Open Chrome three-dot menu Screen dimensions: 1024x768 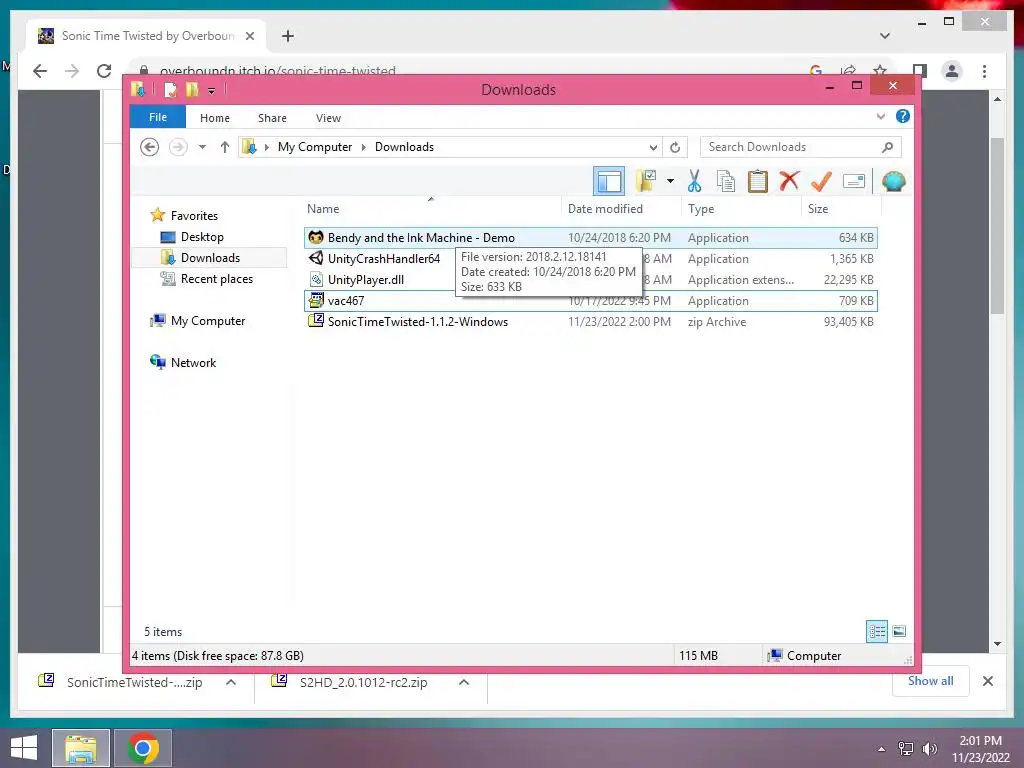984,71
